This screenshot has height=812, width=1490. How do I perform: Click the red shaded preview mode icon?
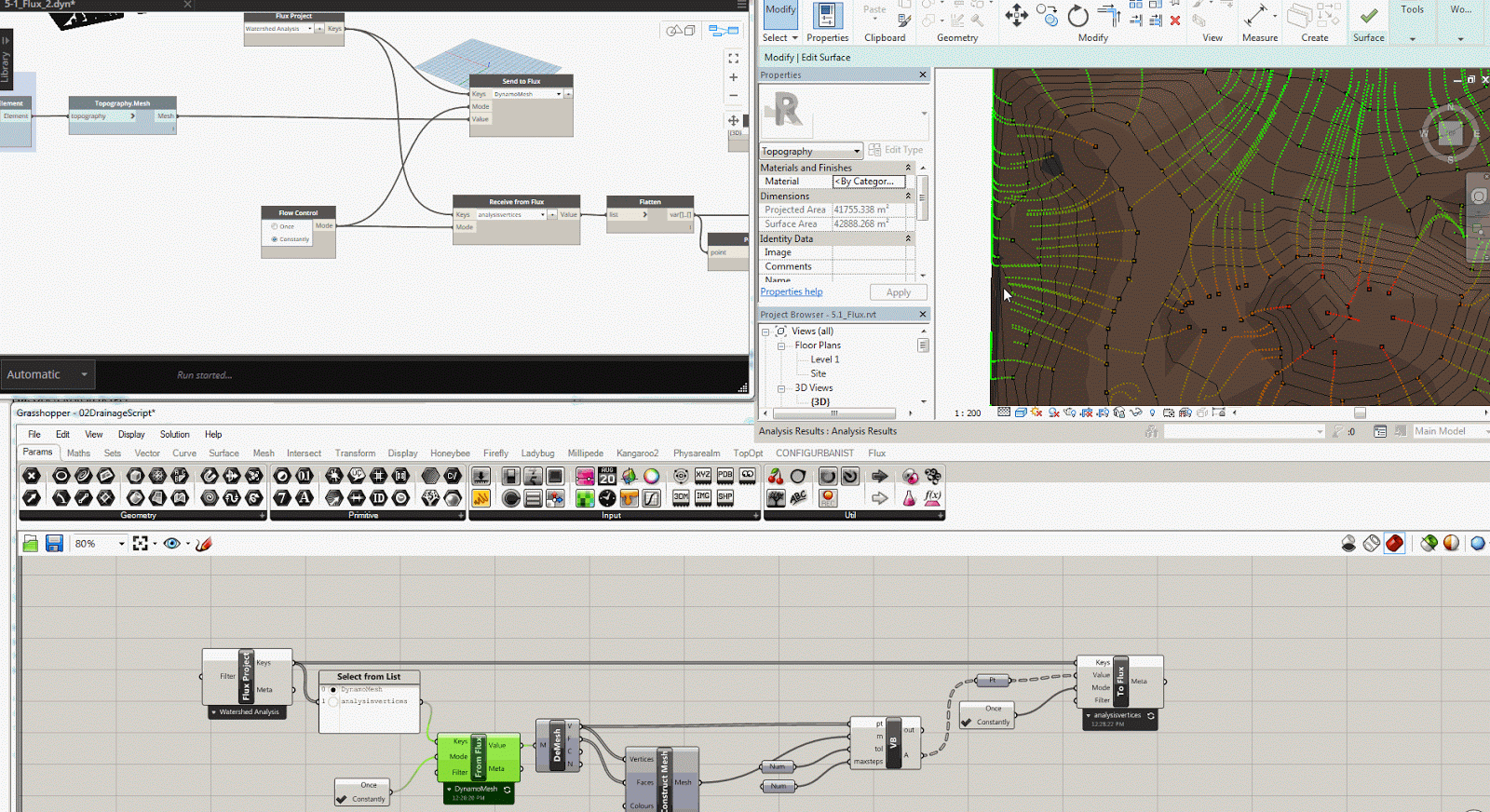click(x=1394, y=543)
